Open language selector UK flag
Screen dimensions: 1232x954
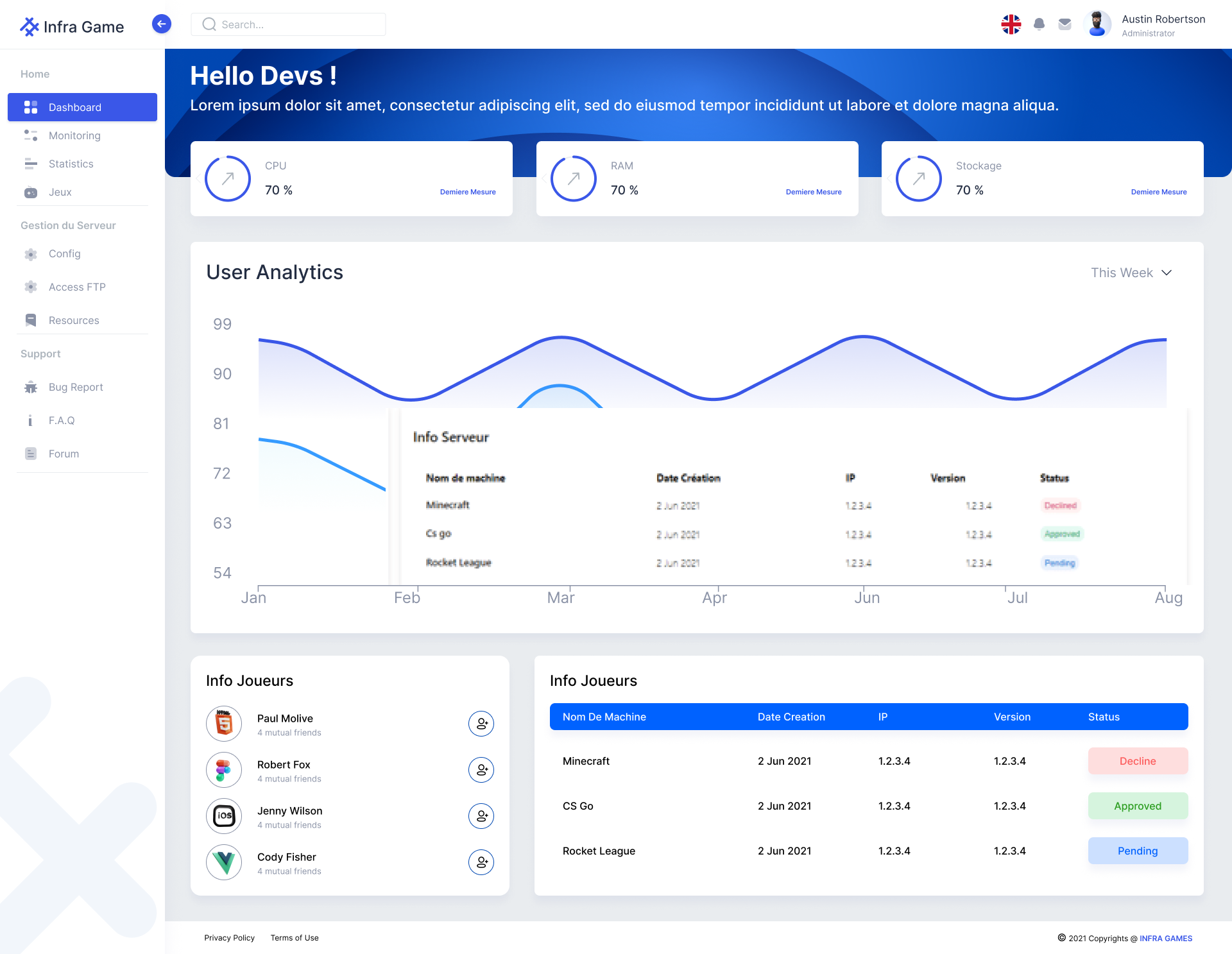tap(1011, 24)
